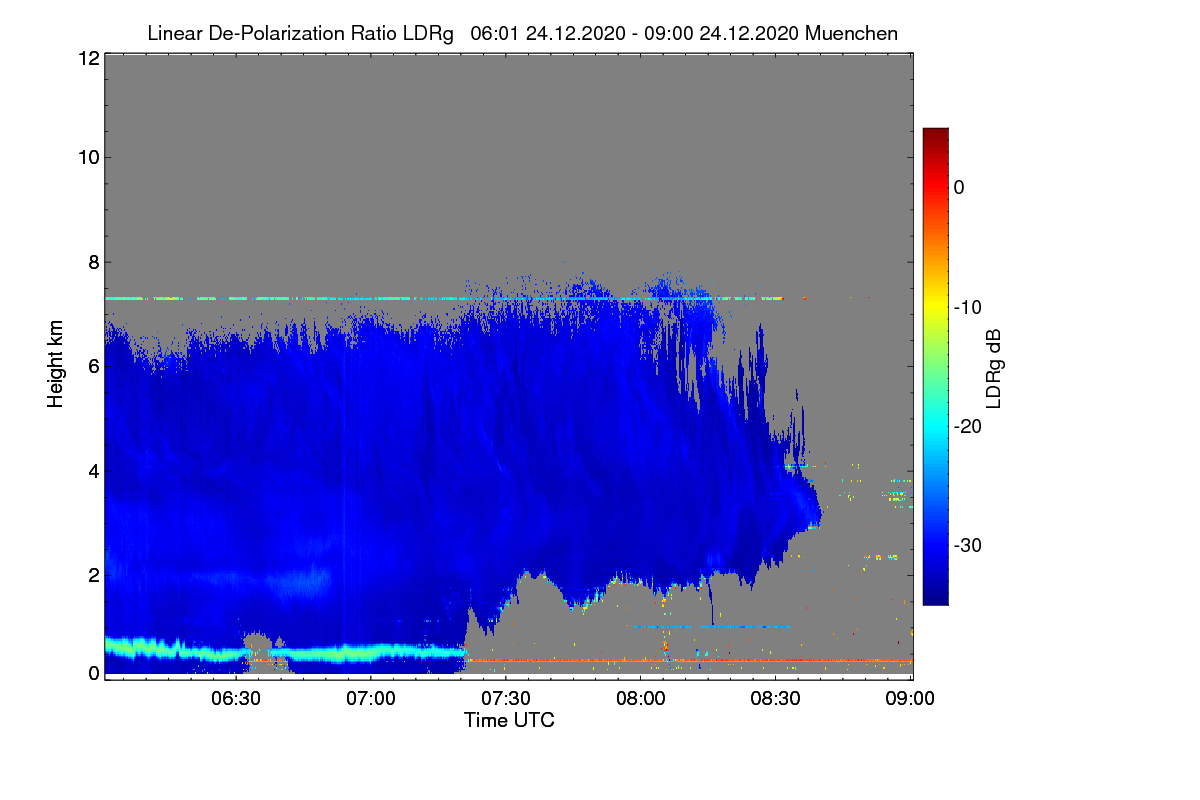
Task: Click the plot title text starting 'Linear De-Polarization Ratio'
Action: click(522, 33)
